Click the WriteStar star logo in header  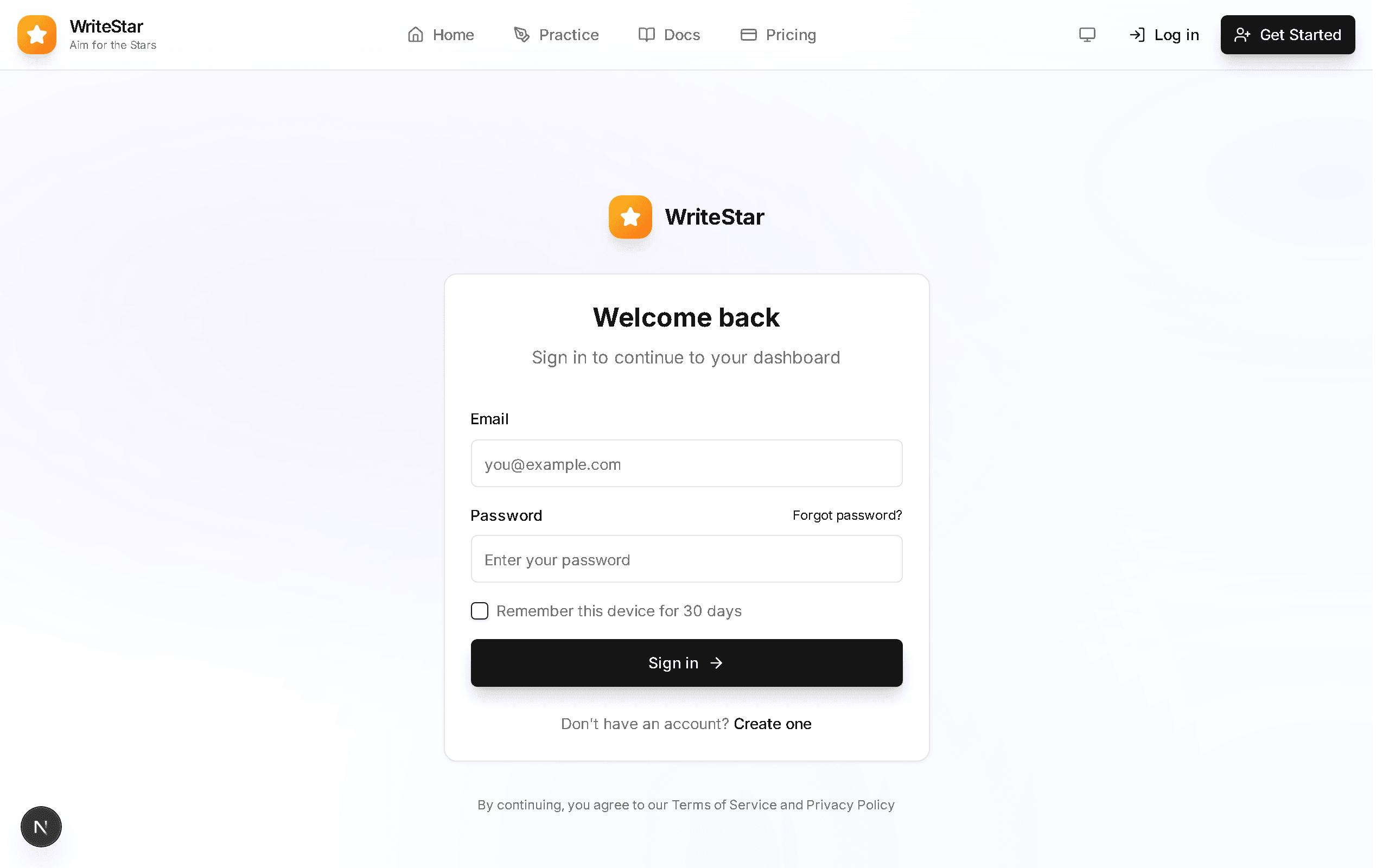37,34
